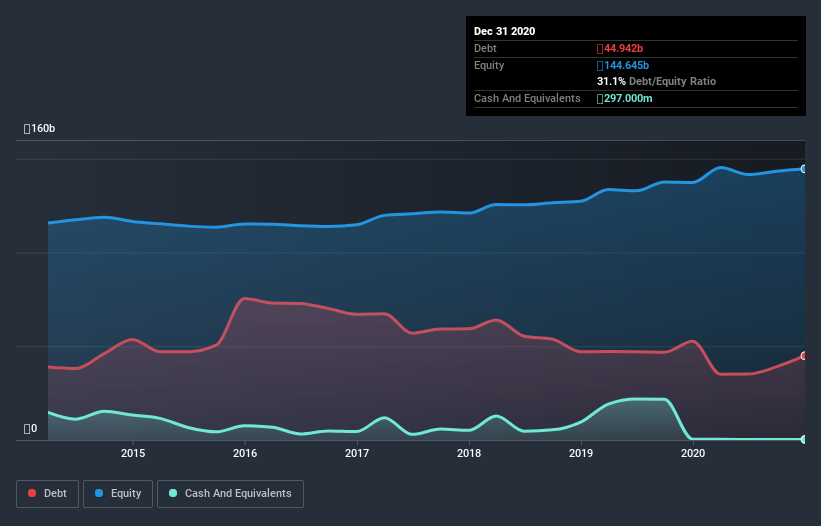Click Cash And Equivalents label in tooltip
The width and height of the screenshot is (821, 526).
pyautogui.click(x=527, y=98)
